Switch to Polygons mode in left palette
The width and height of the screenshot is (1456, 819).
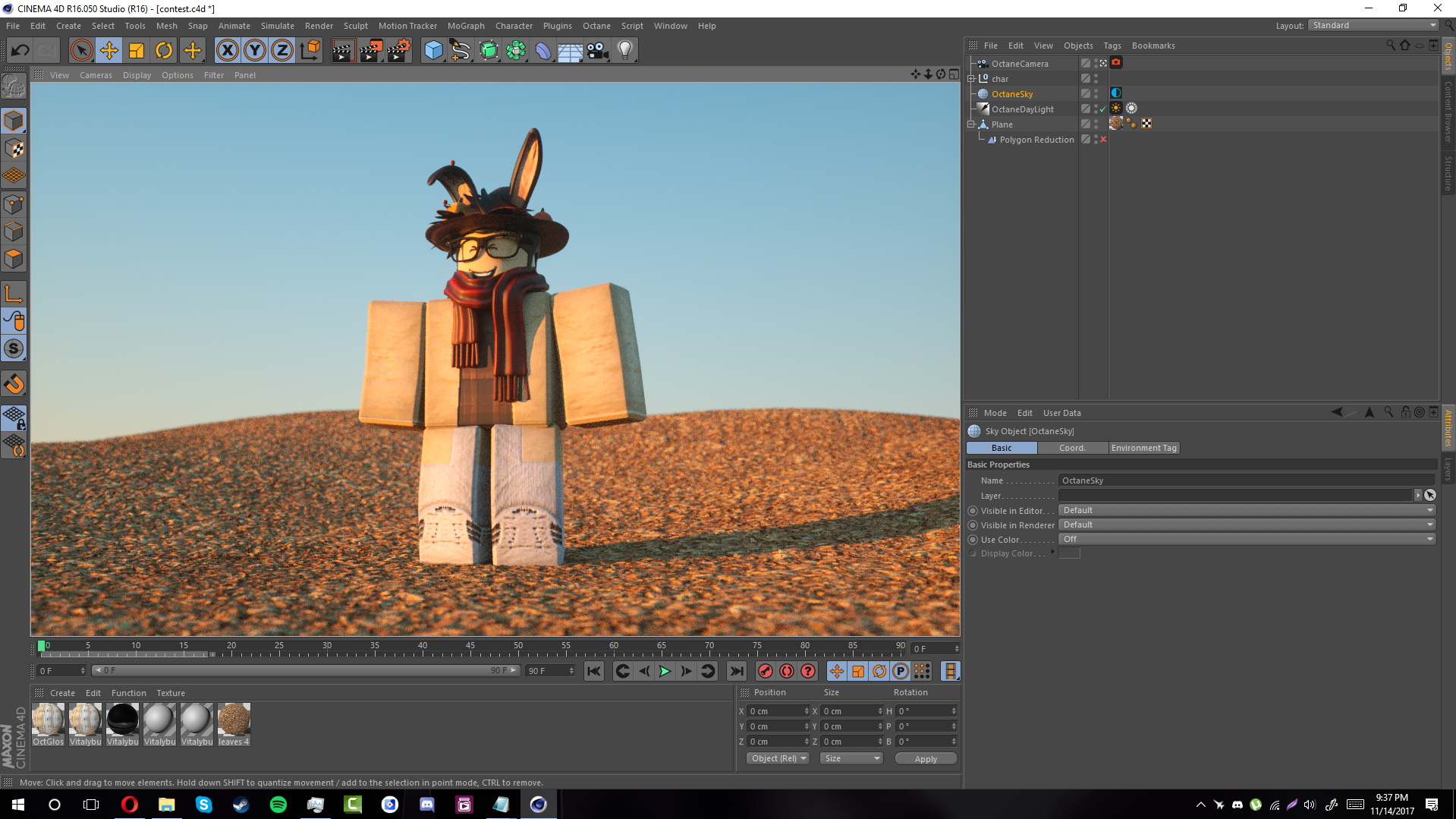pos(14,259)
